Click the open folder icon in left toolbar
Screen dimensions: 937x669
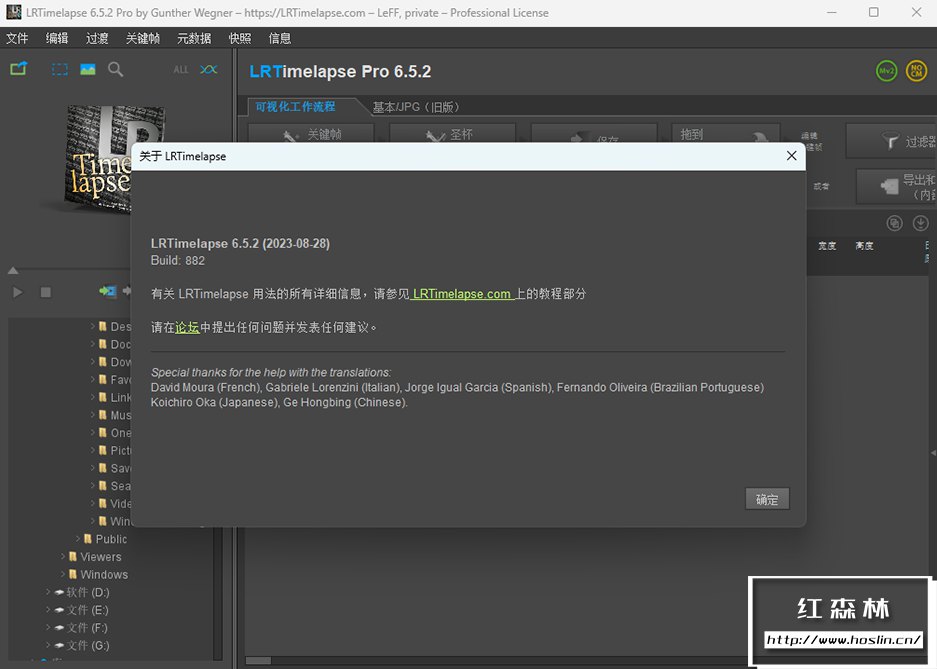19,69
